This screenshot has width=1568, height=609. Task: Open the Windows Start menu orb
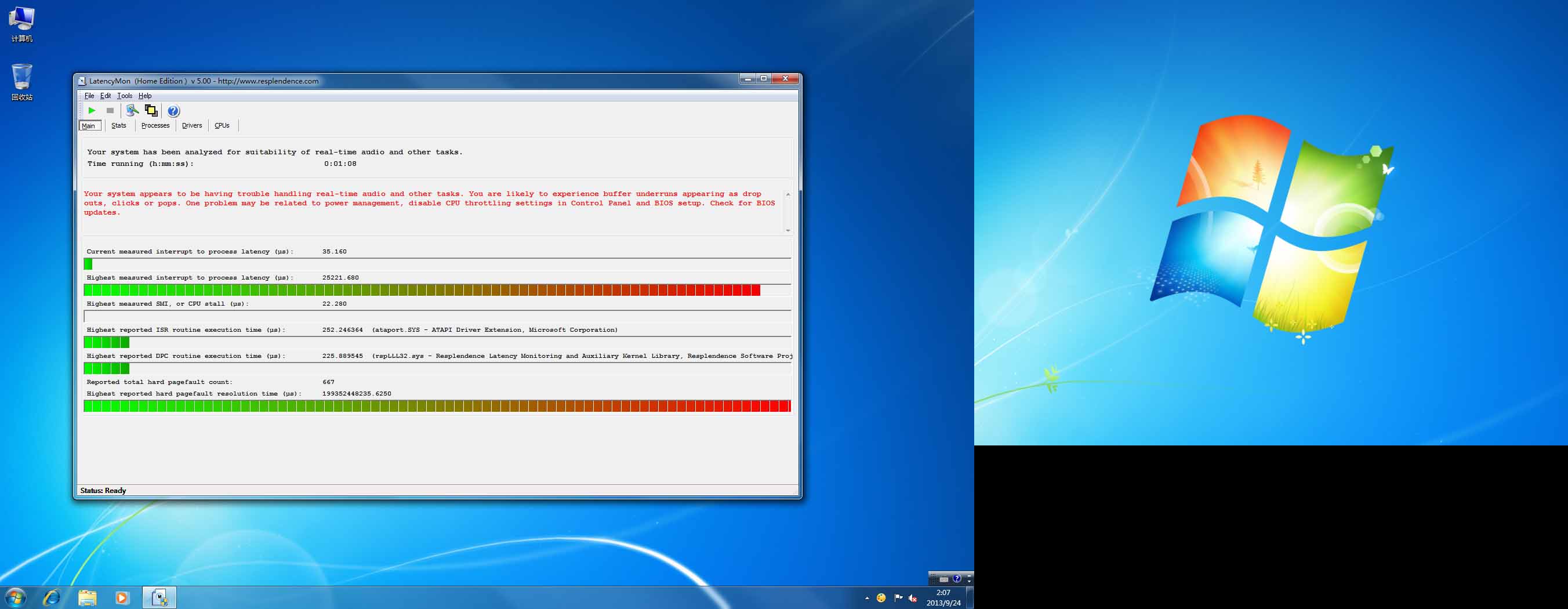[14, 597]
